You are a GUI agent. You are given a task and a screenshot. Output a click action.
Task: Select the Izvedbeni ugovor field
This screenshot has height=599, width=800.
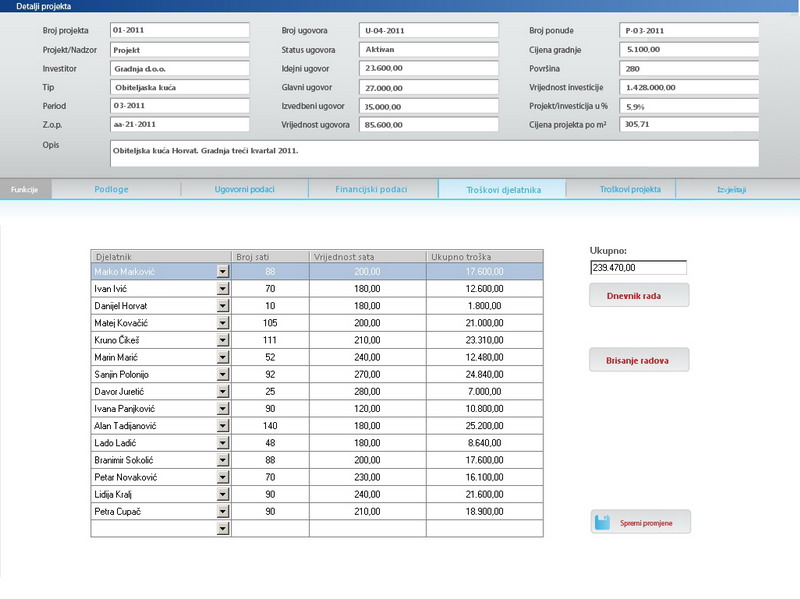[429, 106]
